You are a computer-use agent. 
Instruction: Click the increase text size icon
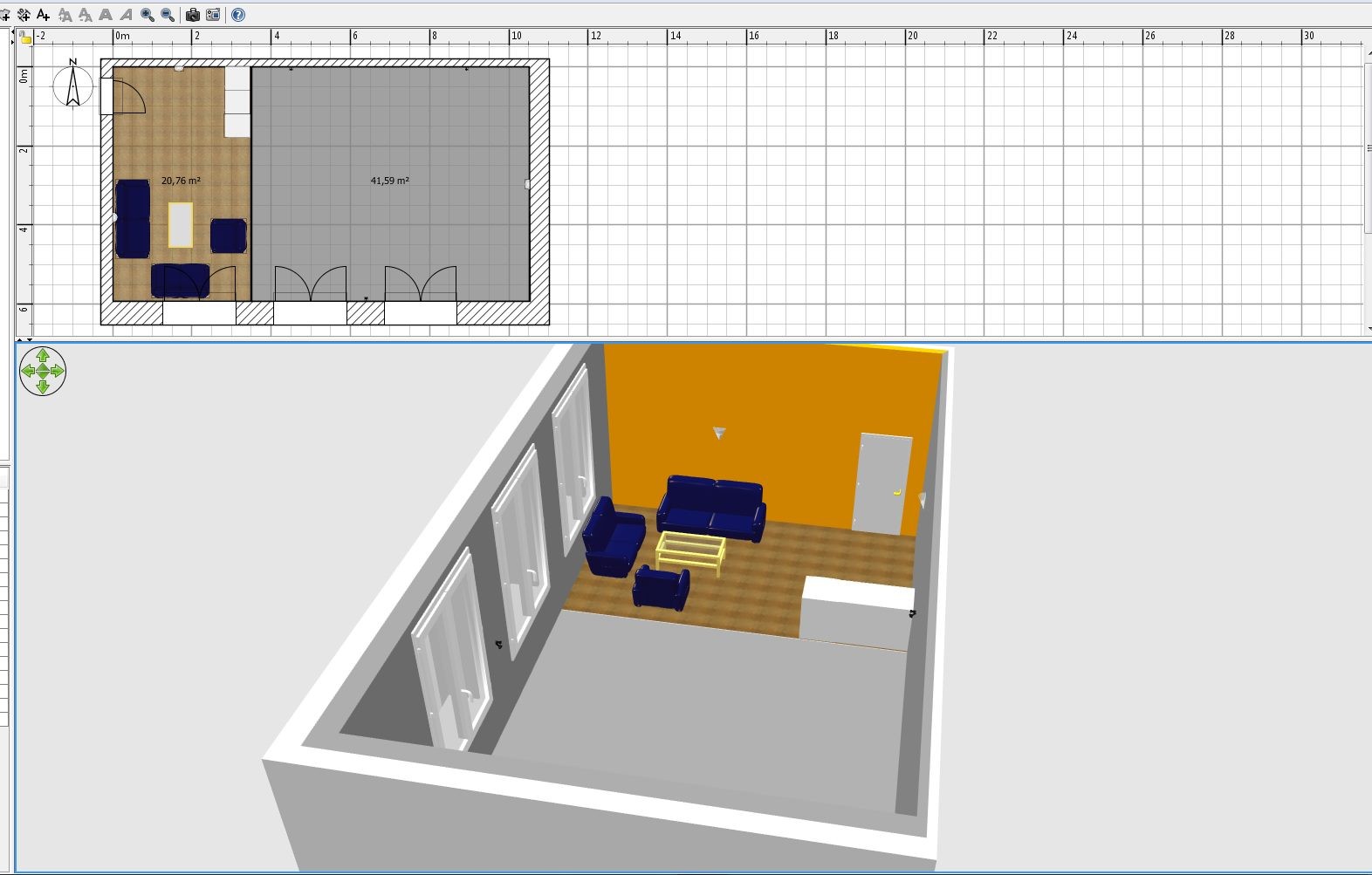tap(65, 15)
